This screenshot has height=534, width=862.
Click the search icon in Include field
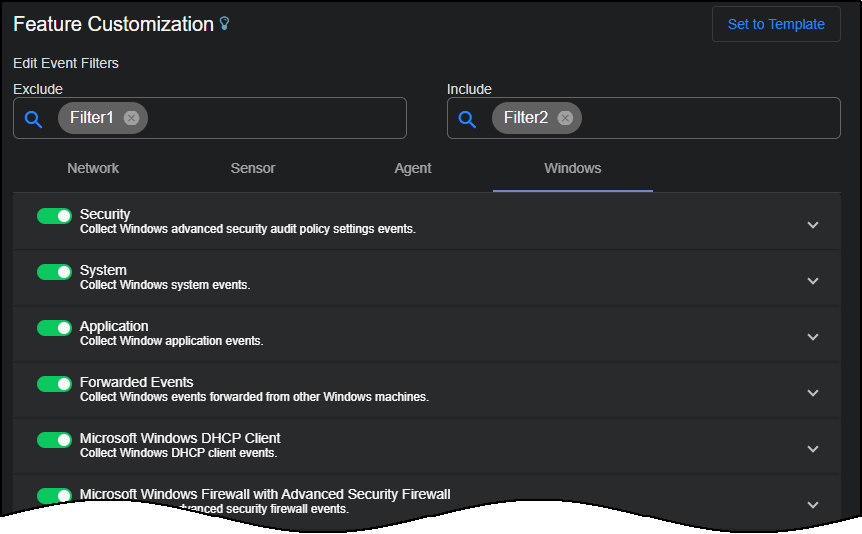pyautogui.click(x=467, y=119)
